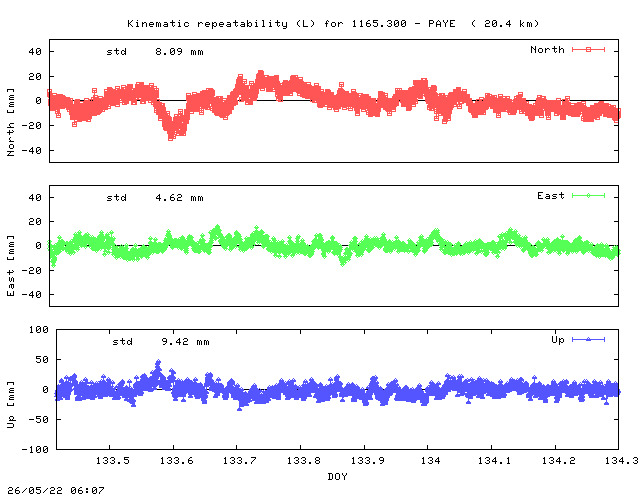Click the 134 x-axis tick label

(x=431, y=461)
